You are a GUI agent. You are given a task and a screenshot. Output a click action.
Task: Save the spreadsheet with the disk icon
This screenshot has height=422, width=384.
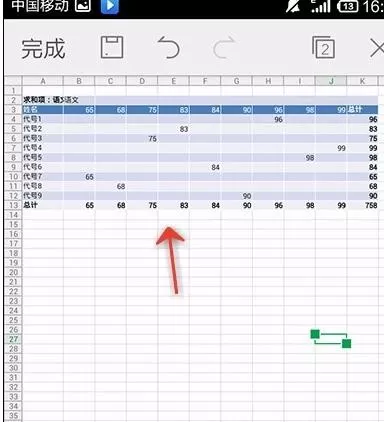pyautogui.click(x=112, y=47)
